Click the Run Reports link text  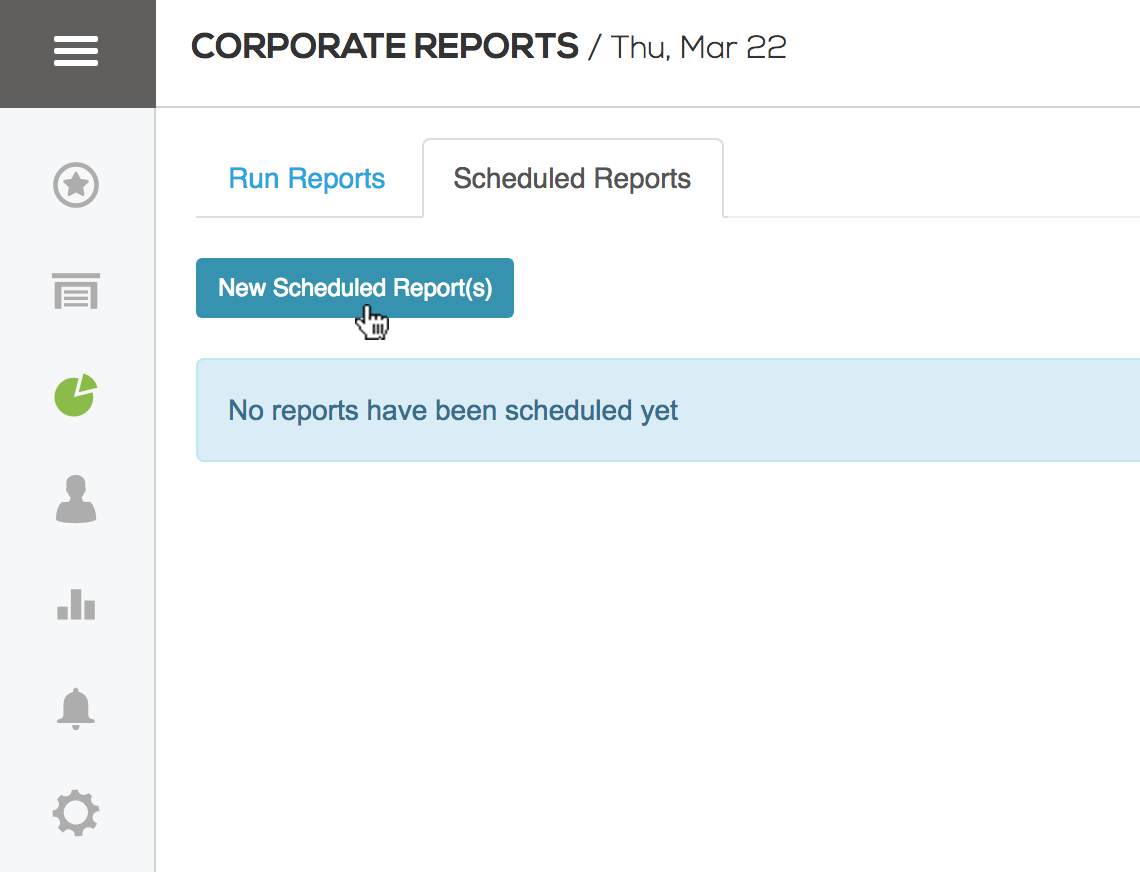(x=307, y=178)
